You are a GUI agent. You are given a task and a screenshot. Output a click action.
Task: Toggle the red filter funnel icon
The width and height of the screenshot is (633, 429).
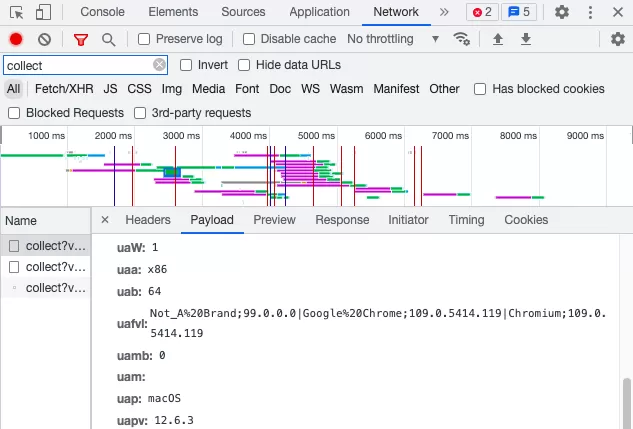(x=81, y=39)
